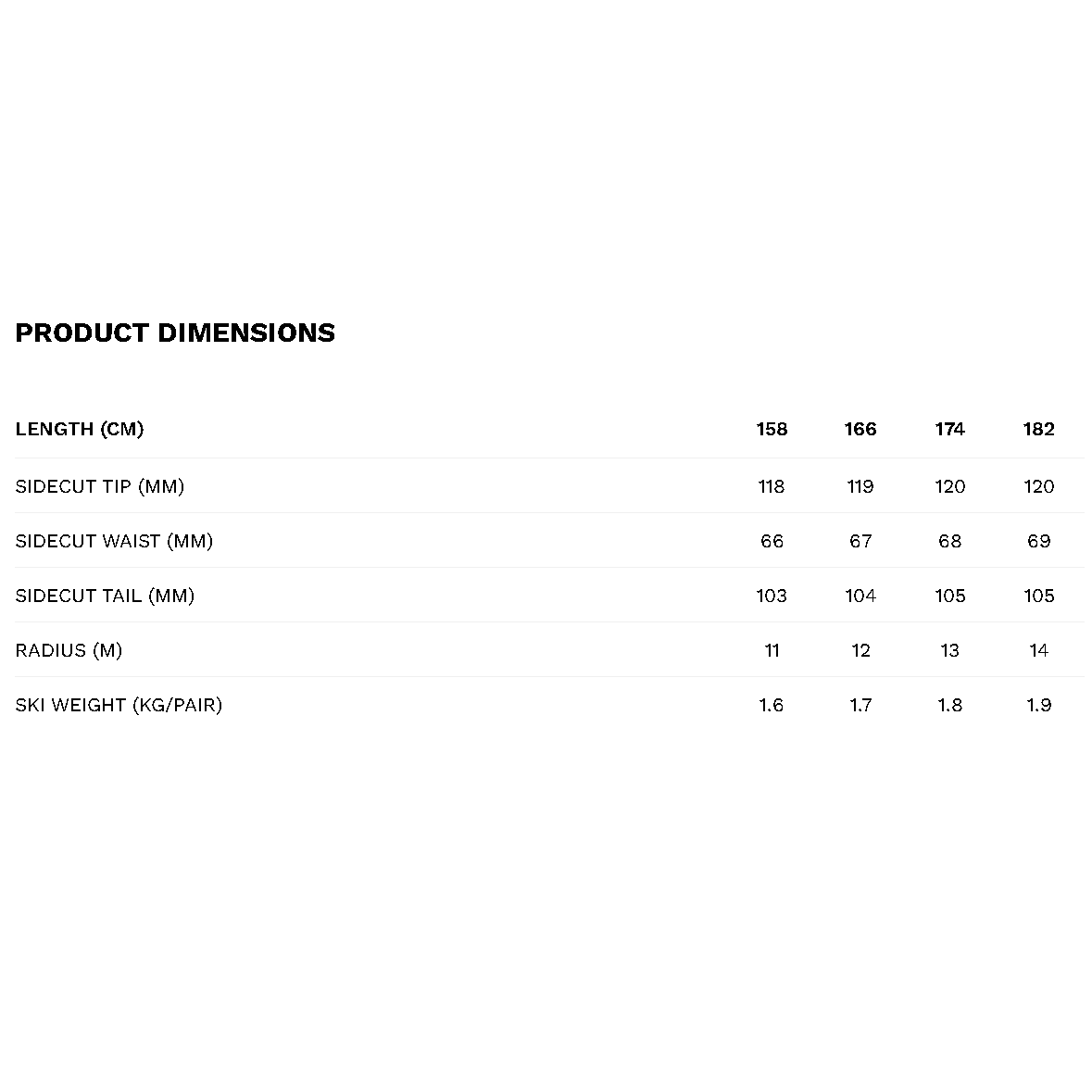The height and width of the screenshot is (1092, 1092).
Task: Click the ski weight value 1.9
Action: pos(1039,705)
